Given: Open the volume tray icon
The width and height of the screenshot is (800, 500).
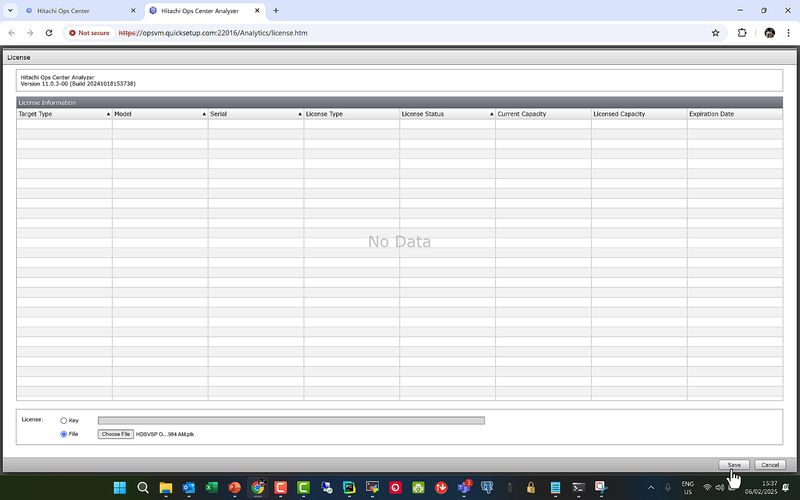Looking at the screenshot, I should 720,488.
